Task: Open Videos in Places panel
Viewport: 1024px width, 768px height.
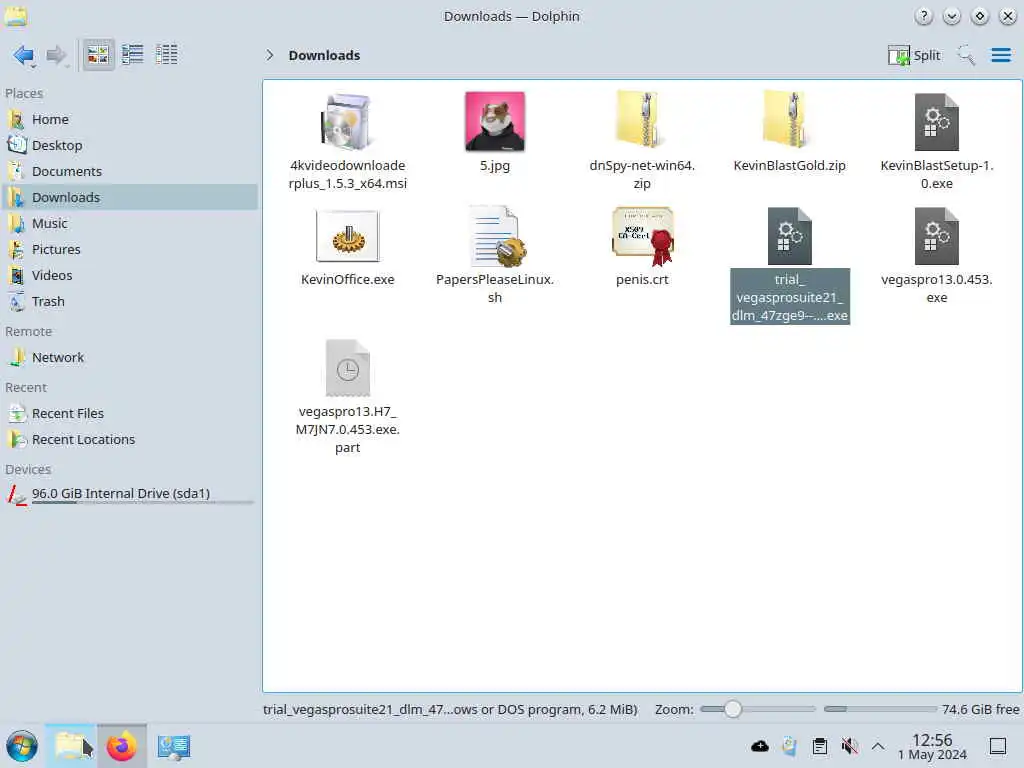Action: click(x=130, y=276)
